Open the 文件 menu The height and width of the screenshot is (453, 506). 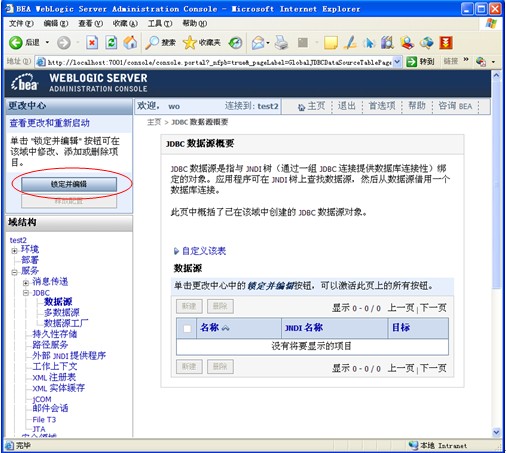pos(21,23)
